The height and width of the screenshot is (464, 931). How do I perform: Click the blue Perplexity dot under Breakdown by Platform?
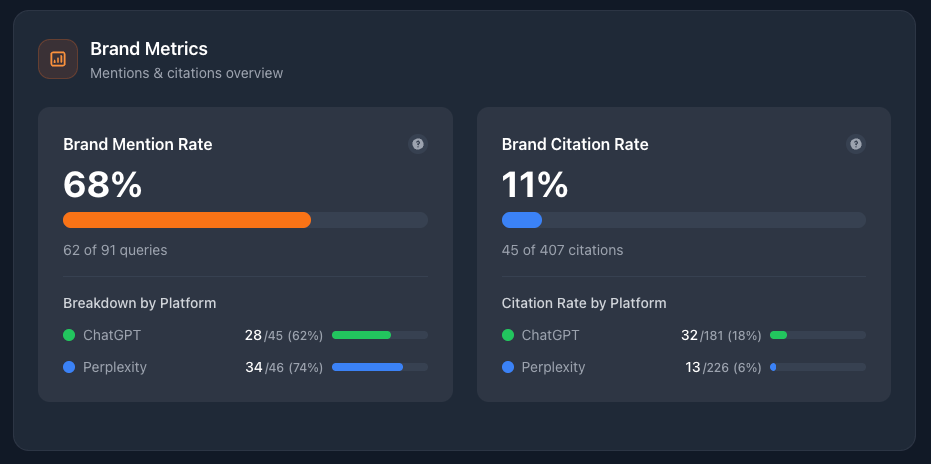tap(69, 367)
